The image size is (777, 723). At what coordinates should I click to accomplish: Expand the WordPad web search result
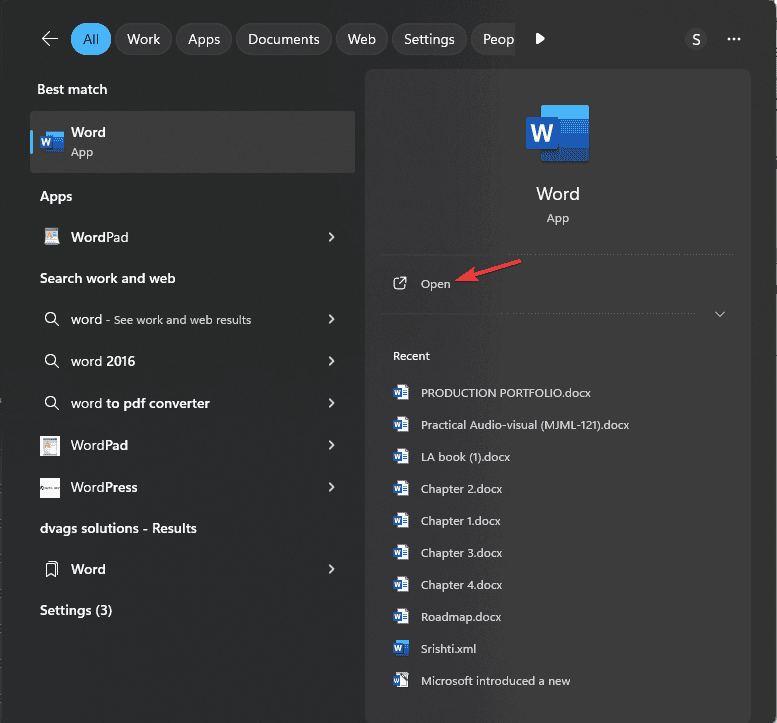(331, 445)
